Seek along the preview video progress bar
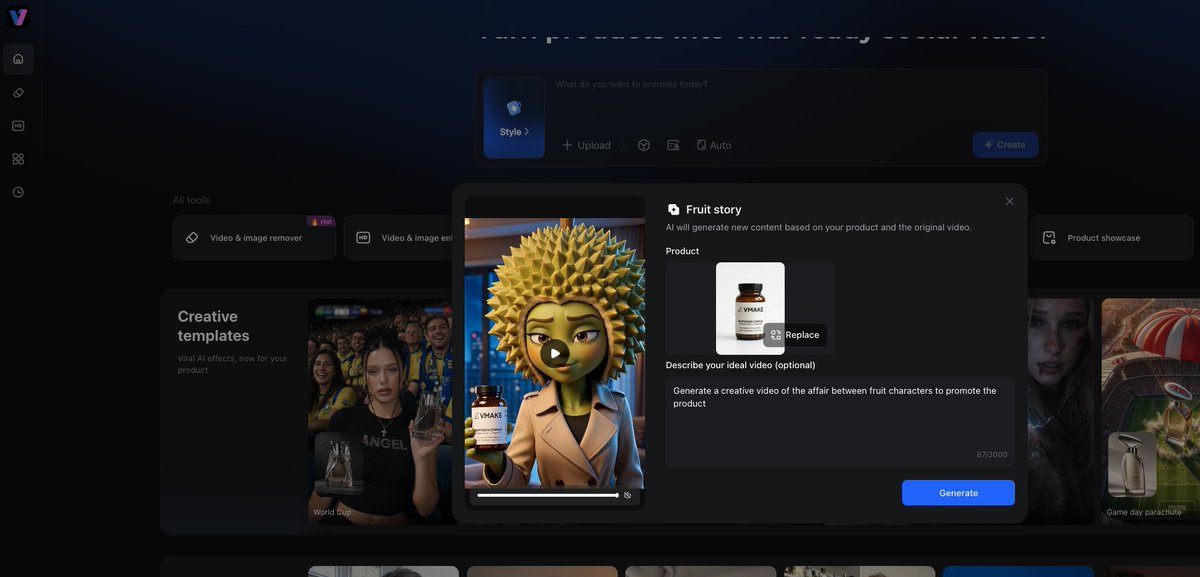The height and width of the screenshot is (577, 1200). [x=547, y=495]
